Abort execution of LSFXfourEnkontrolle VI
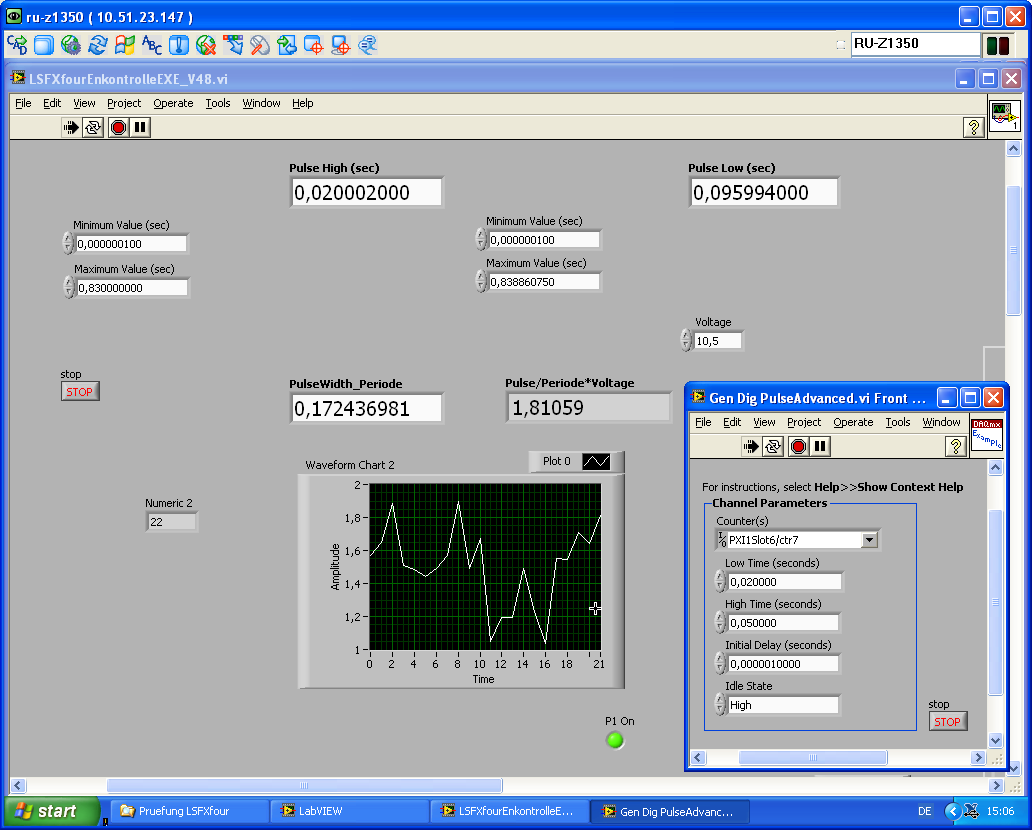This screenshot has height=830, width=1032. pos(118,127)
